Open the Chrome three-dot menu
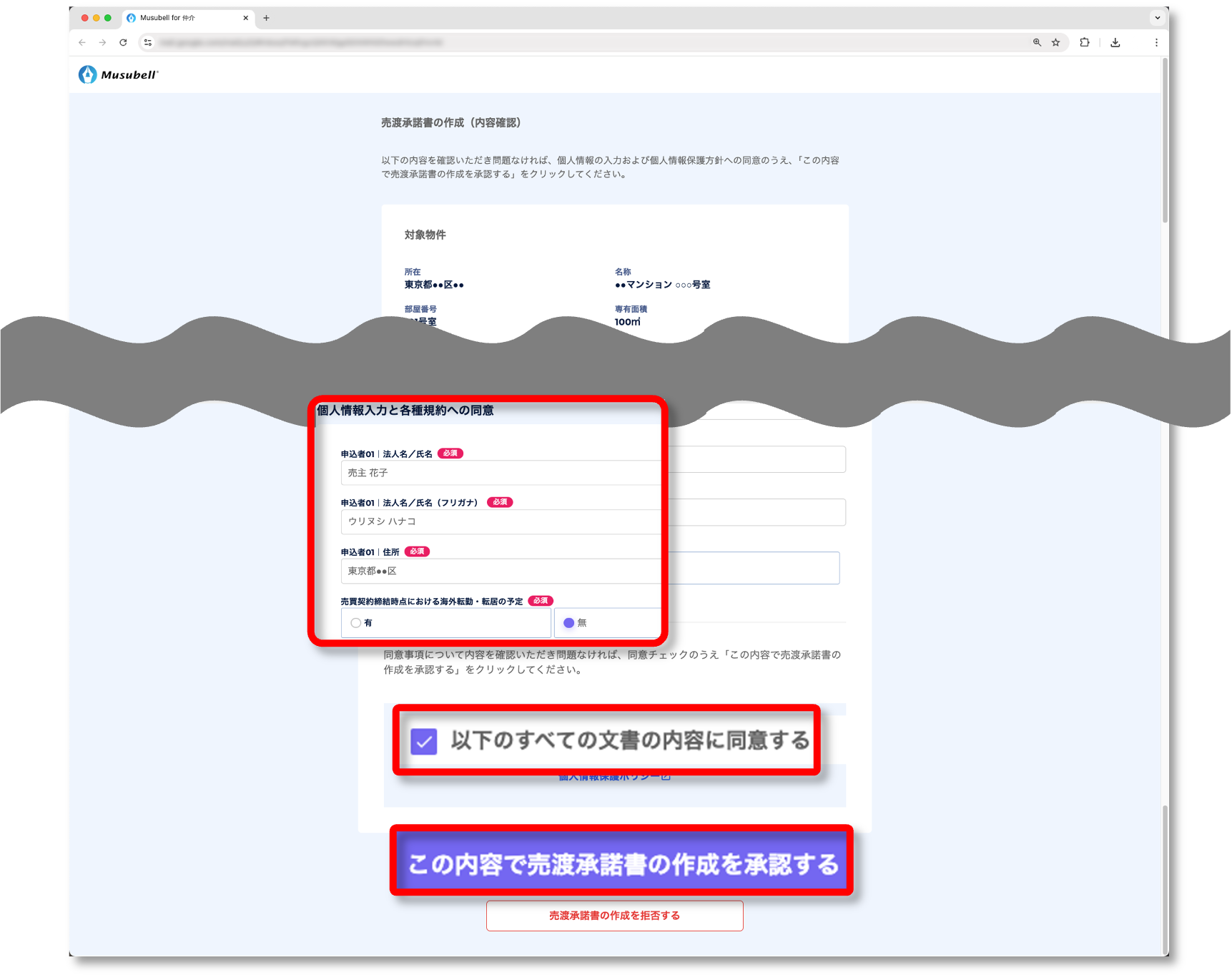 click(1156, 43)
